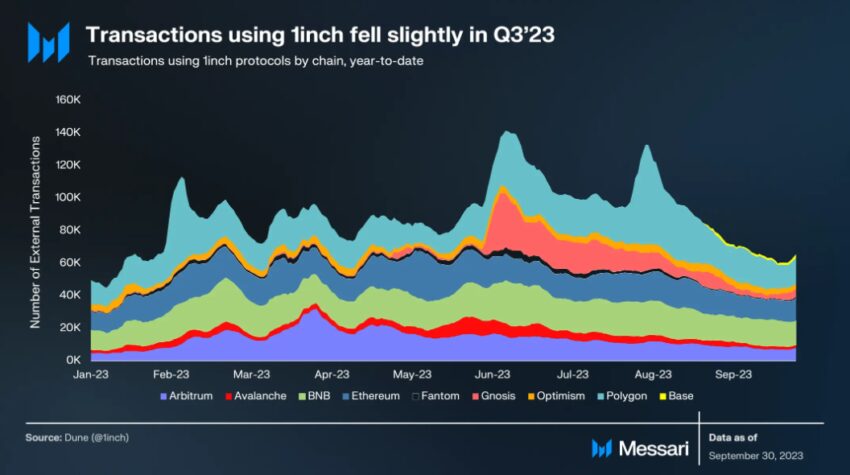This screenshot has width=850, height=475.
Task: Click the chart title about 1inch transactions
Action: pyautogui.click(x=319, y=35)
